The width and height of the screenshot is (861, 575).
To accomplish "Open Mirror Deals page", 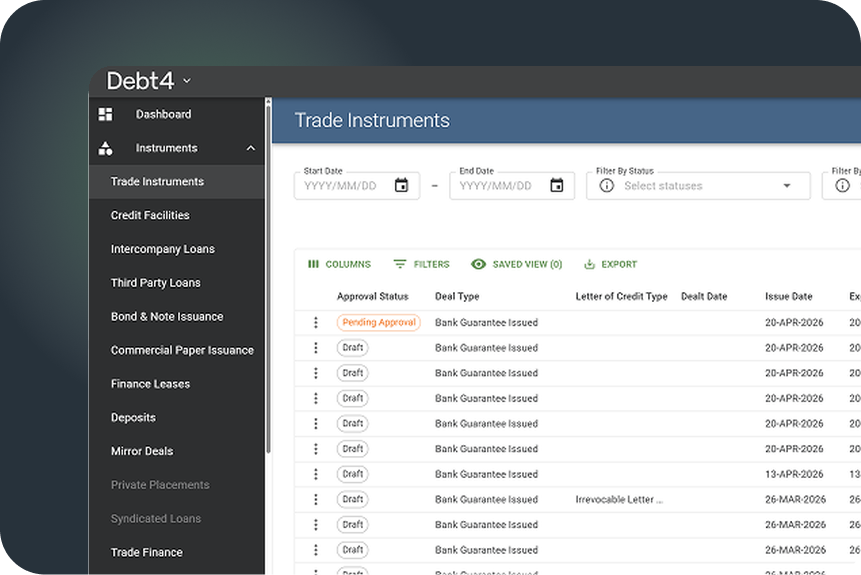I will coord(177,451).
